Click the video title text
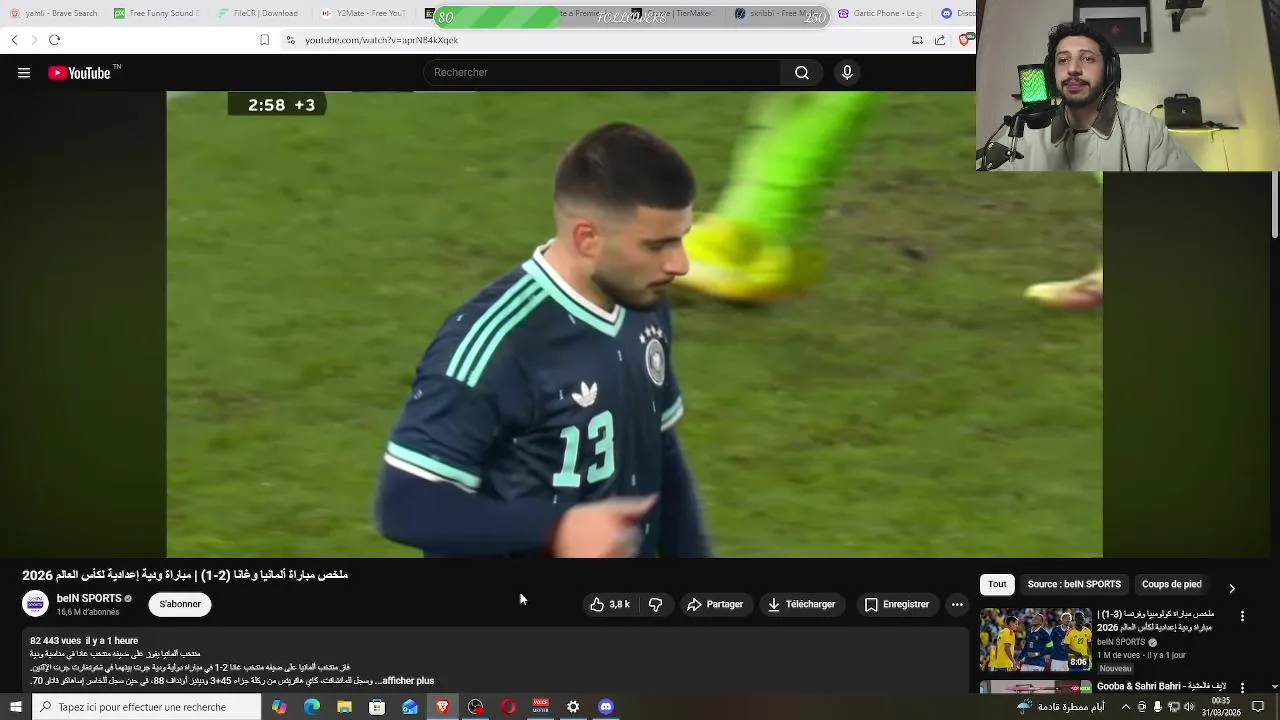The image size is (1280, 720). [x=185, y=575]
